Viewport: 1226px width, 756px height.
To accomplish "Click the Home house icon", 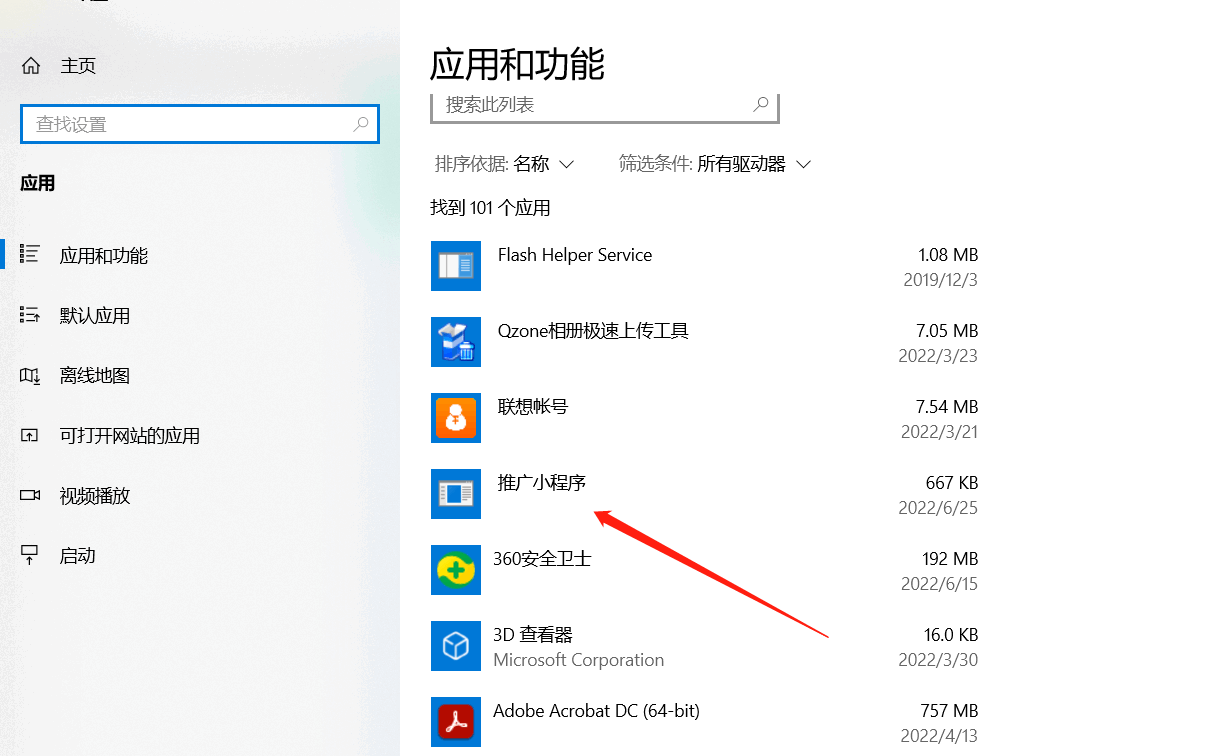I will 31,66.
